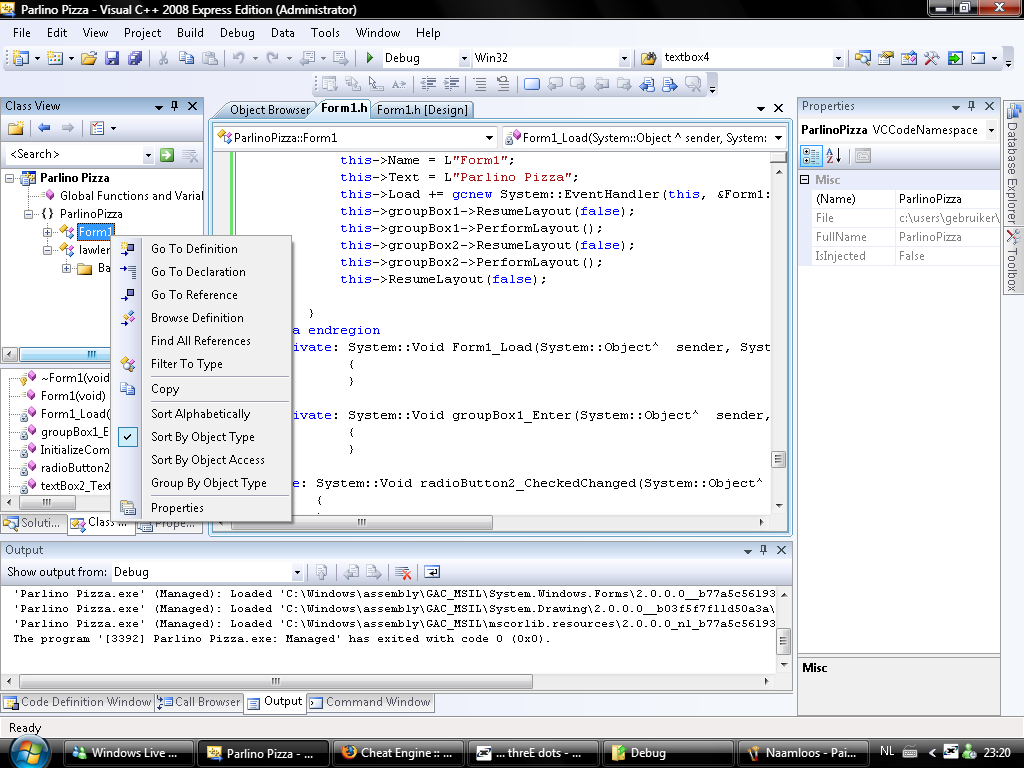Toggle Sort By Object Type checked option
Viewport: 1024px width, 768px height.
click(202, 437)
